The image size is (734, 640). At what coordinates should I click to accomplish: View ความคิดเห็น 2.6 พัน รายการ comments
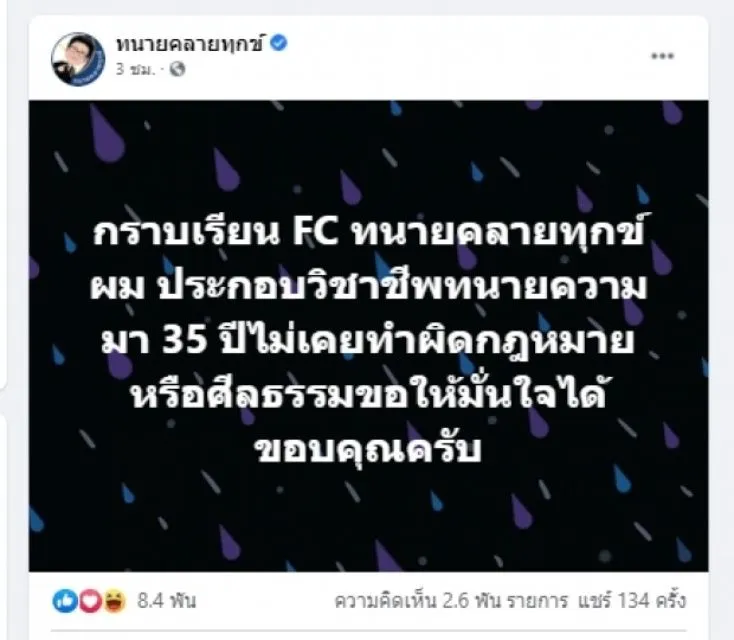[x=451, y=601]
